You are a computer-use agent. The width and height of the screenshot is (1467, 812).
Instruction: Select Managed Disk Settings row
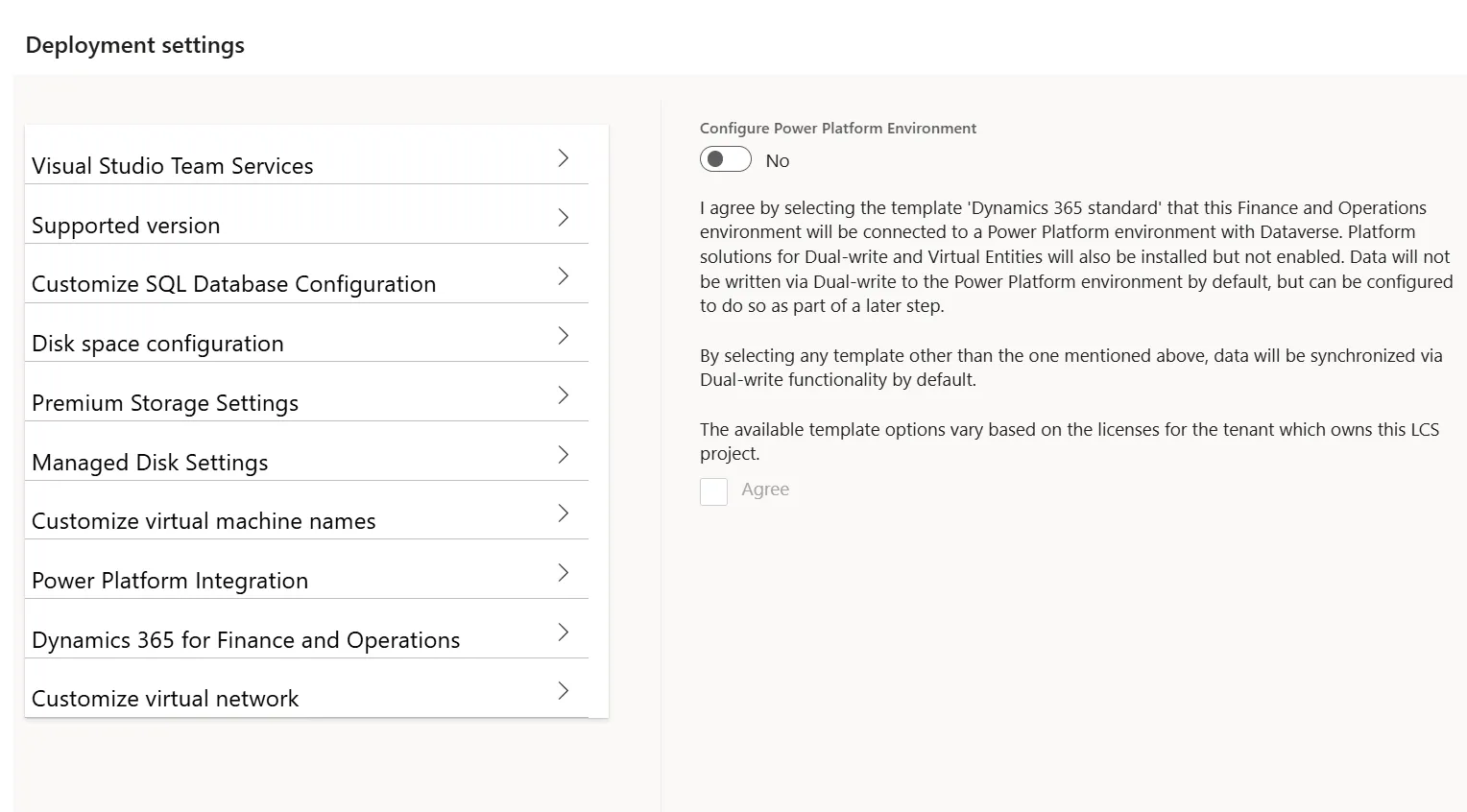306,452
